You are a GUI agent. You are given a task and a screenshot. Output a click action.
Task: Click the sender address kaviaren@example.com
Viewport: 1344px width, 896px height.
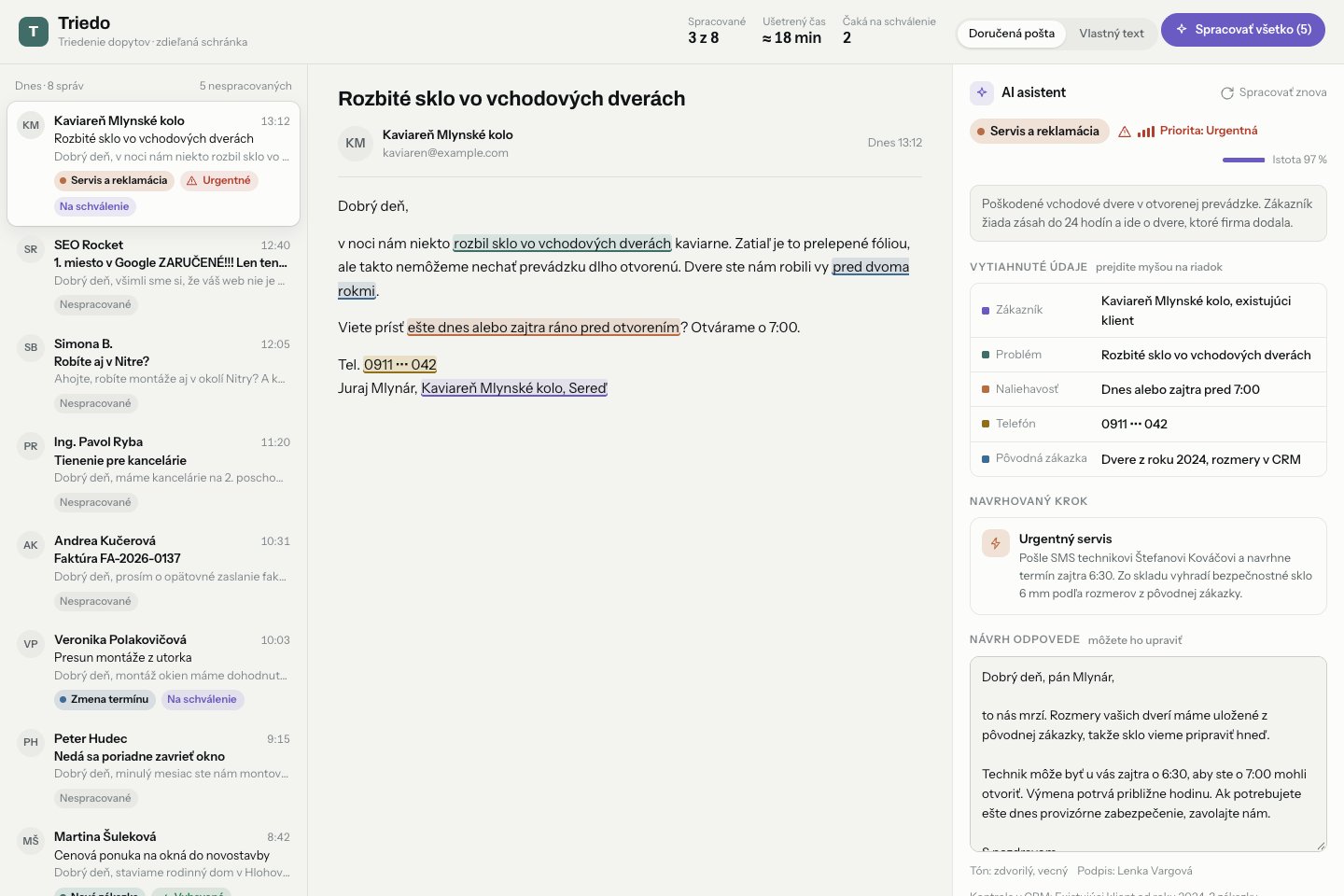tap(445, 153)
